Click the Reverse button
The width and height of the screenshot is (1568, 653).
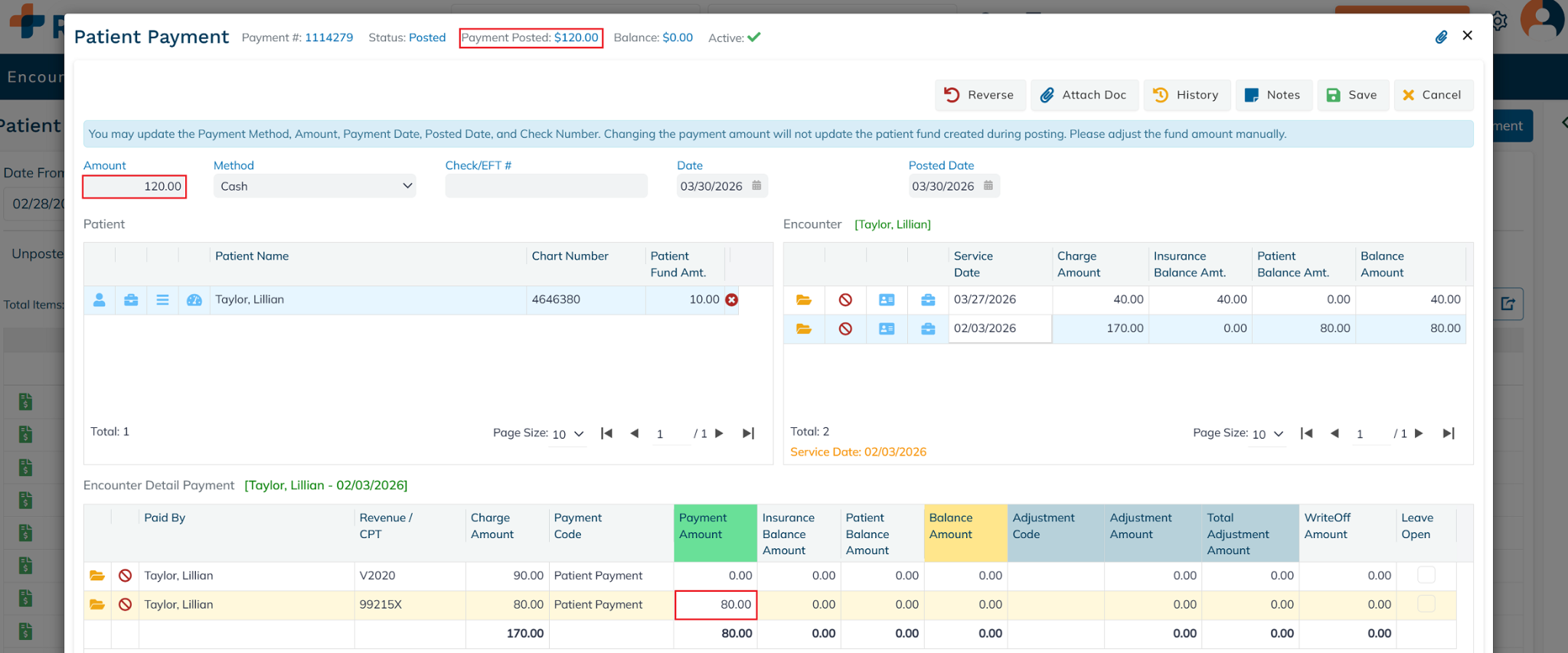pos(979,95)
